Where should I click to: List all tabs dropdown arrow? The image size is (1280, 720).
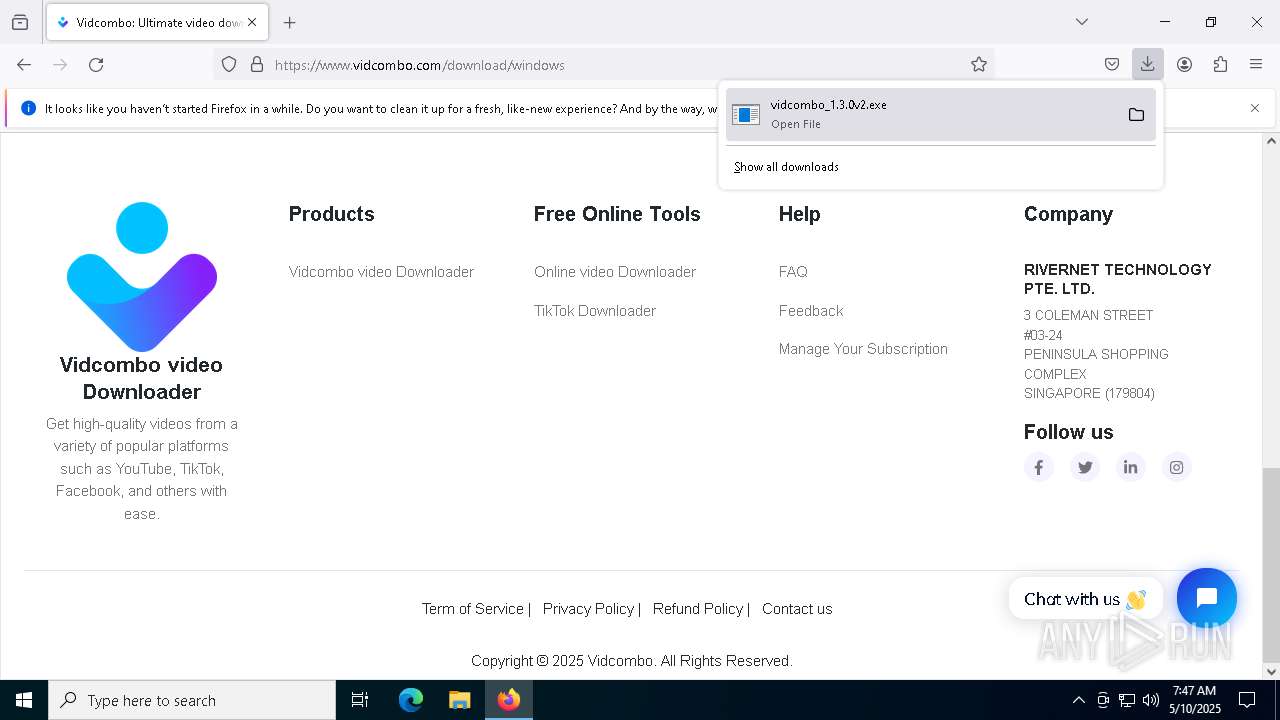click(1082, 22)
